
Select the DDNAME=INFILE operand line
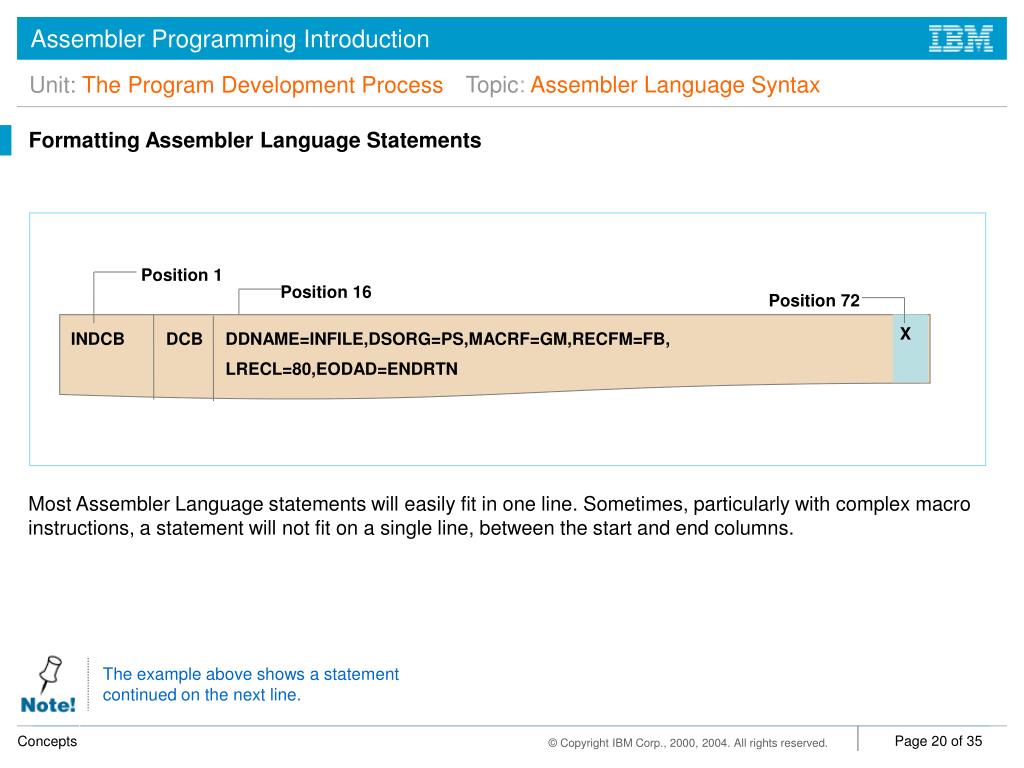tap(447, 339)
